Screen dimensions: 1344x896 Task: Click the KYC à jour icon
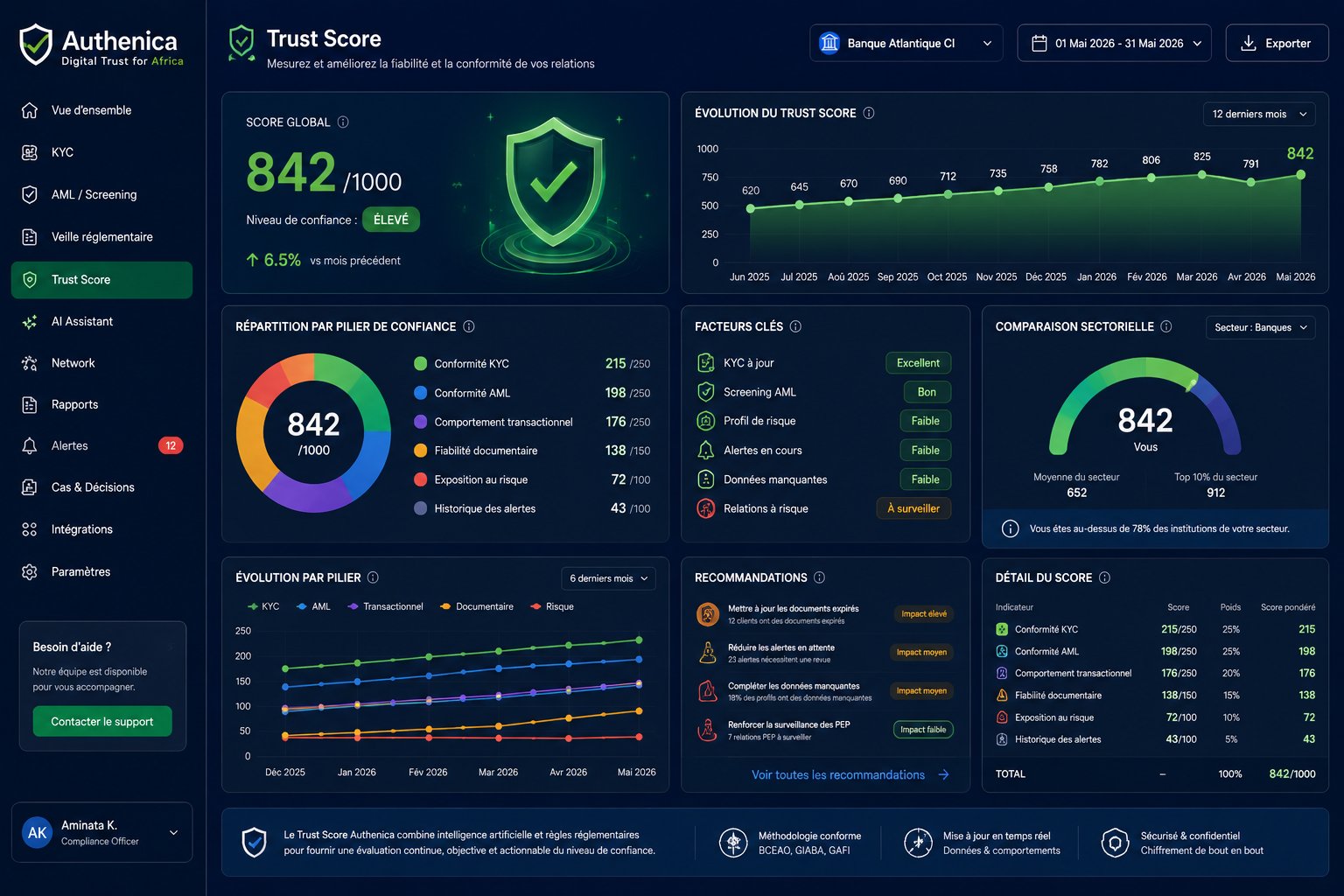[x=705, y=362]
